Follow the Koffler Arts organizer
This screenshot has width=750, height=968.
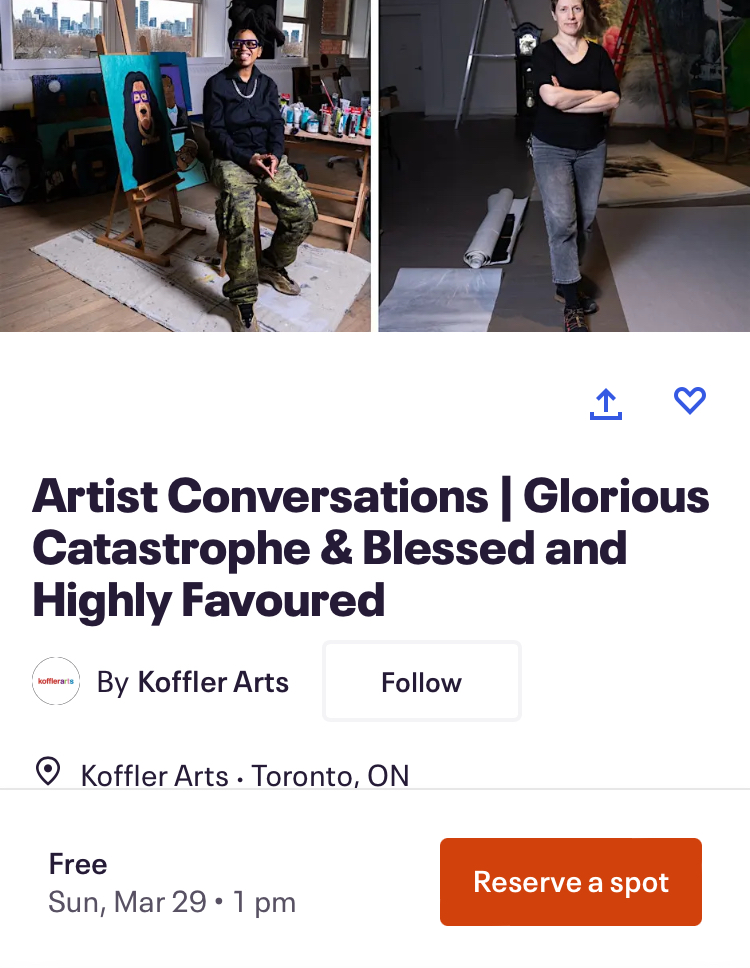pyautogui.click(x=421, y=682)
